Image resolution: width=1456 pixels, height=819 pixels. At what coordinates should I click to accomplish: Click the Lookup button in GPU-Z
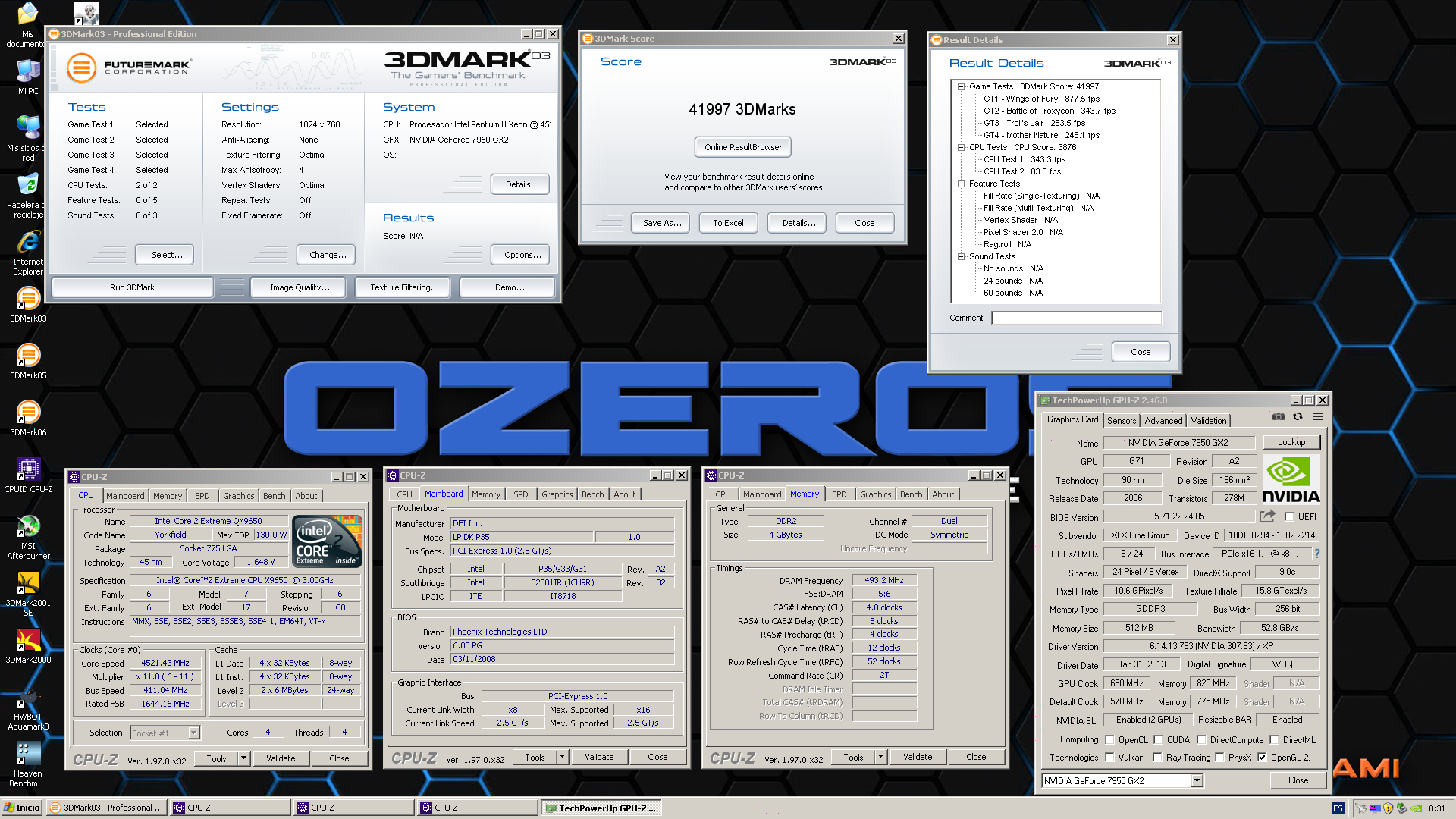tap(1291, 442)
